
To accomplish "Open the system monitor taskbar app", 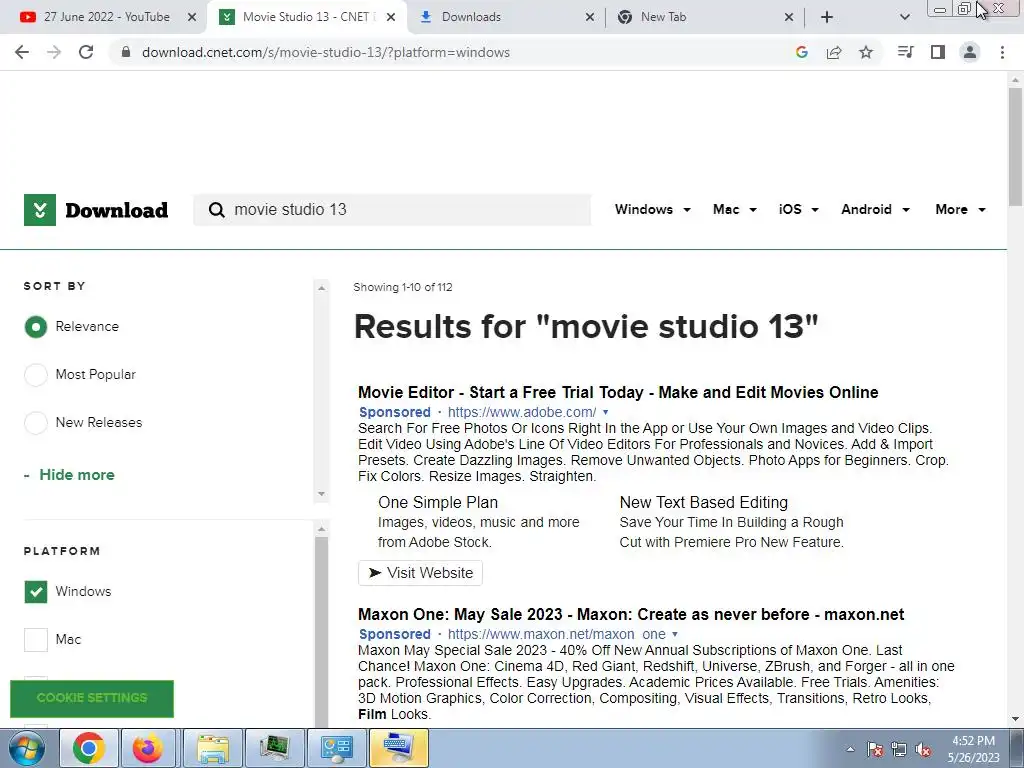I will coord(275,748).
